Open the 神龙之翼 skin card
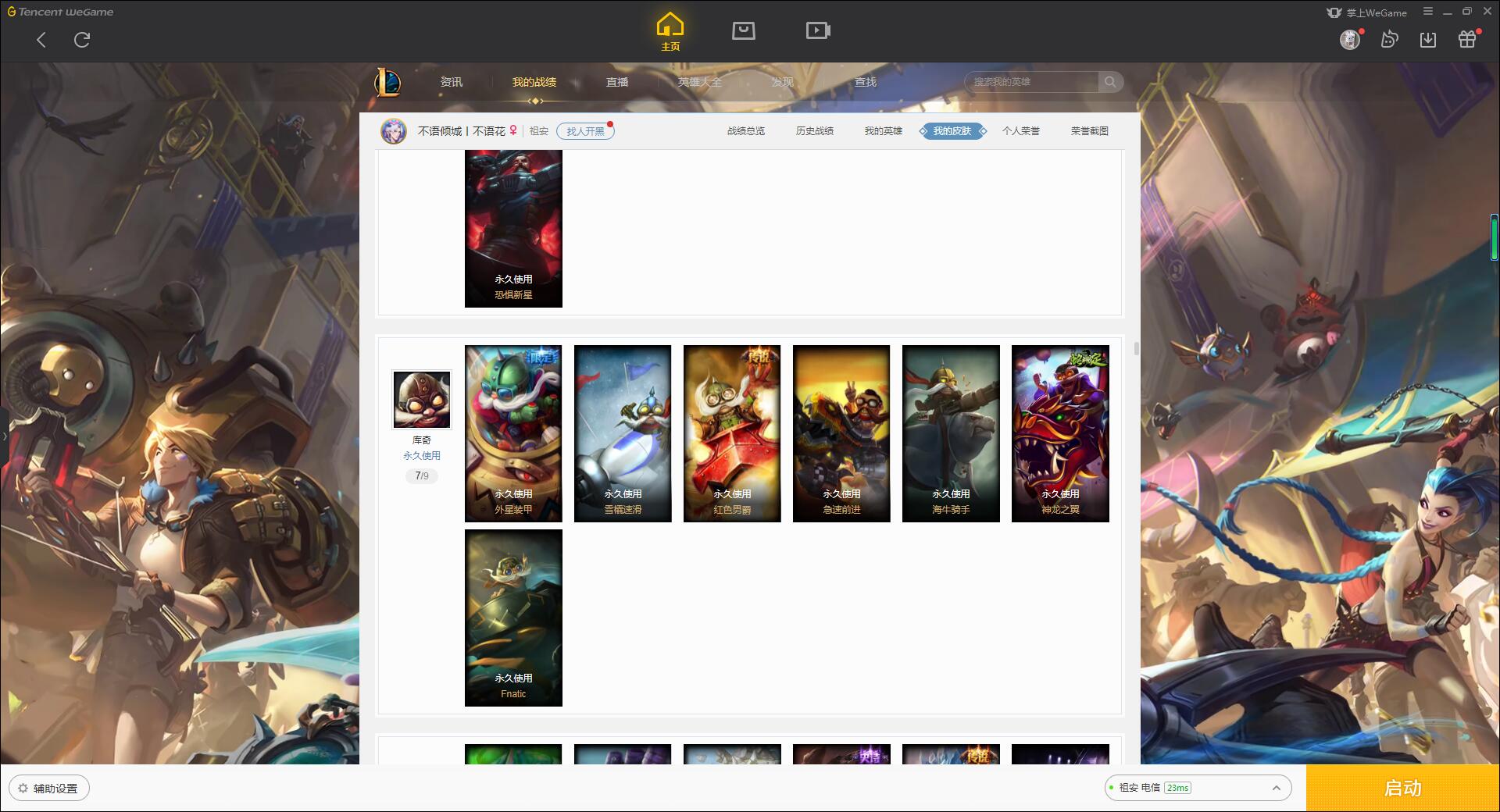 1060,433
